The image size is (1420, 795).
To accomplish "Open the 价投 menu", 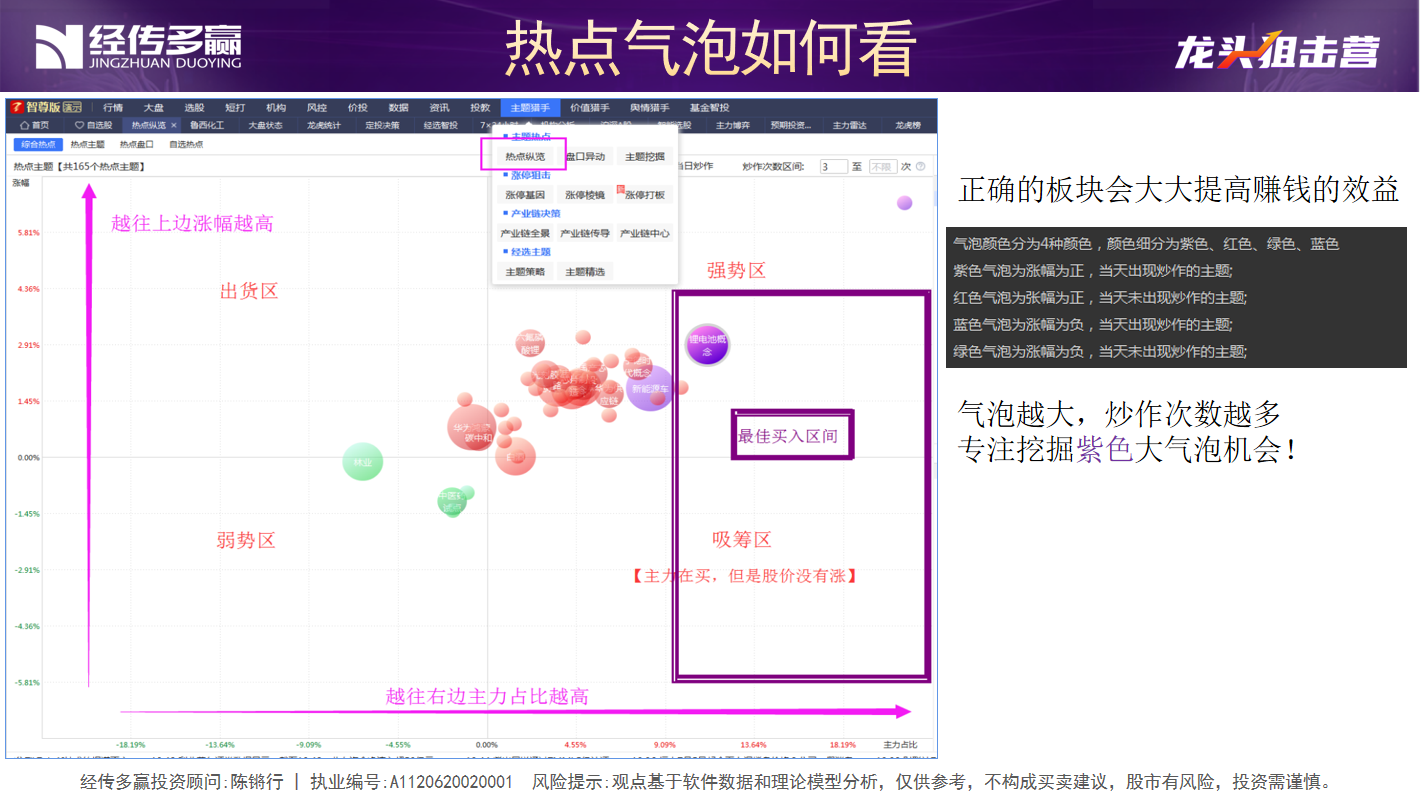I will 358,108.
